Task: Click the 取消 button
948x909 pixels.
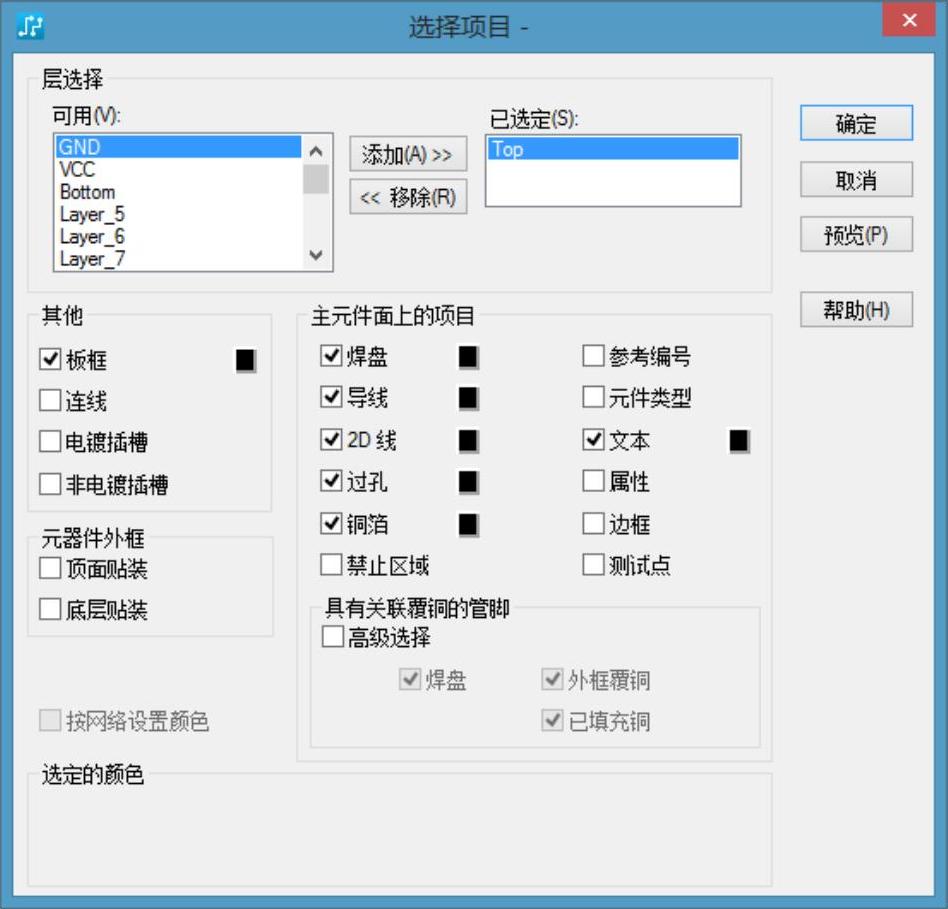Action: [x=856, y=180]
